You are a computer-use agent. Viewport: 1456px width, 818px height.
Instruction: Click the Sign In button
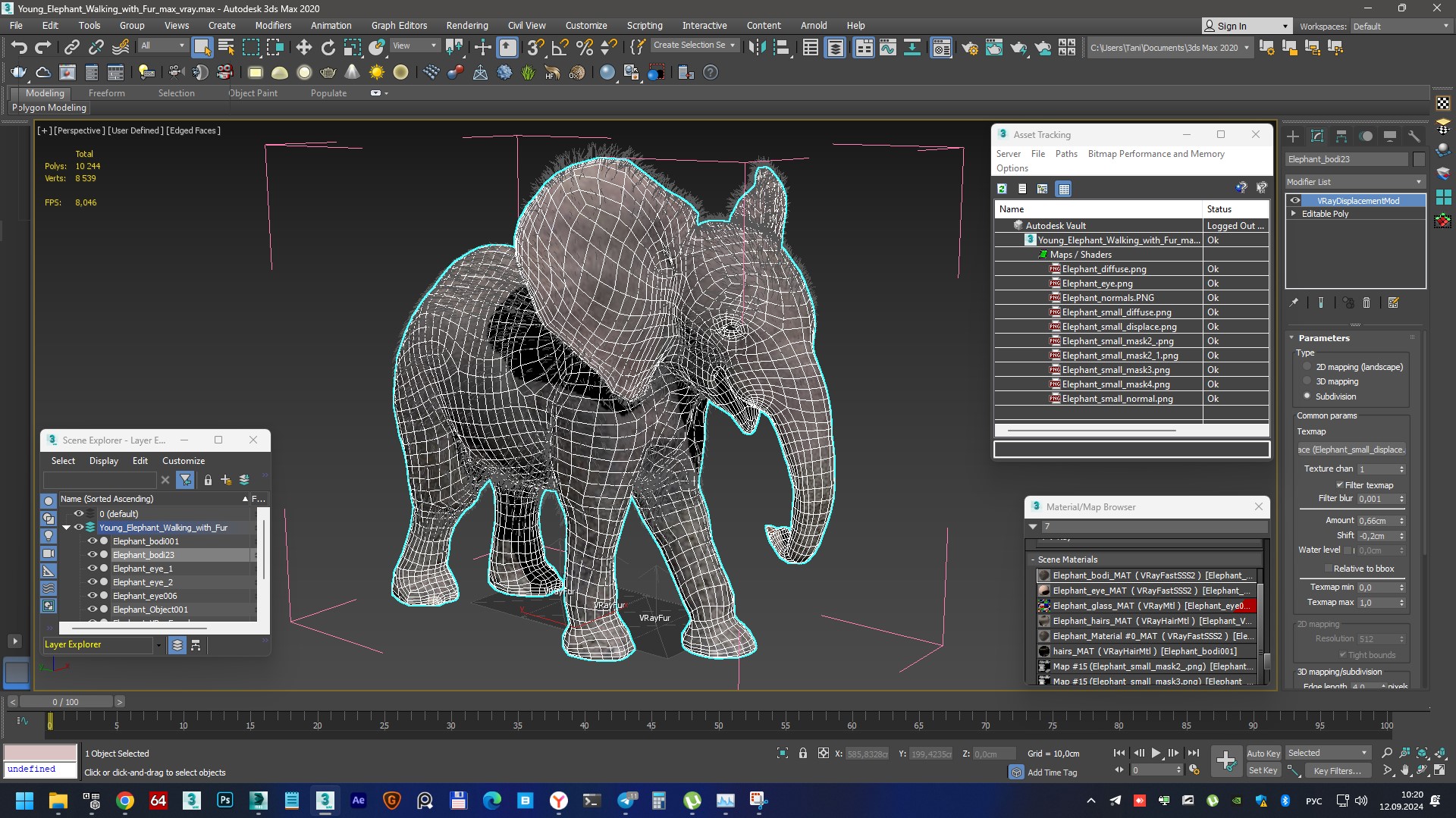(1246, 26)
